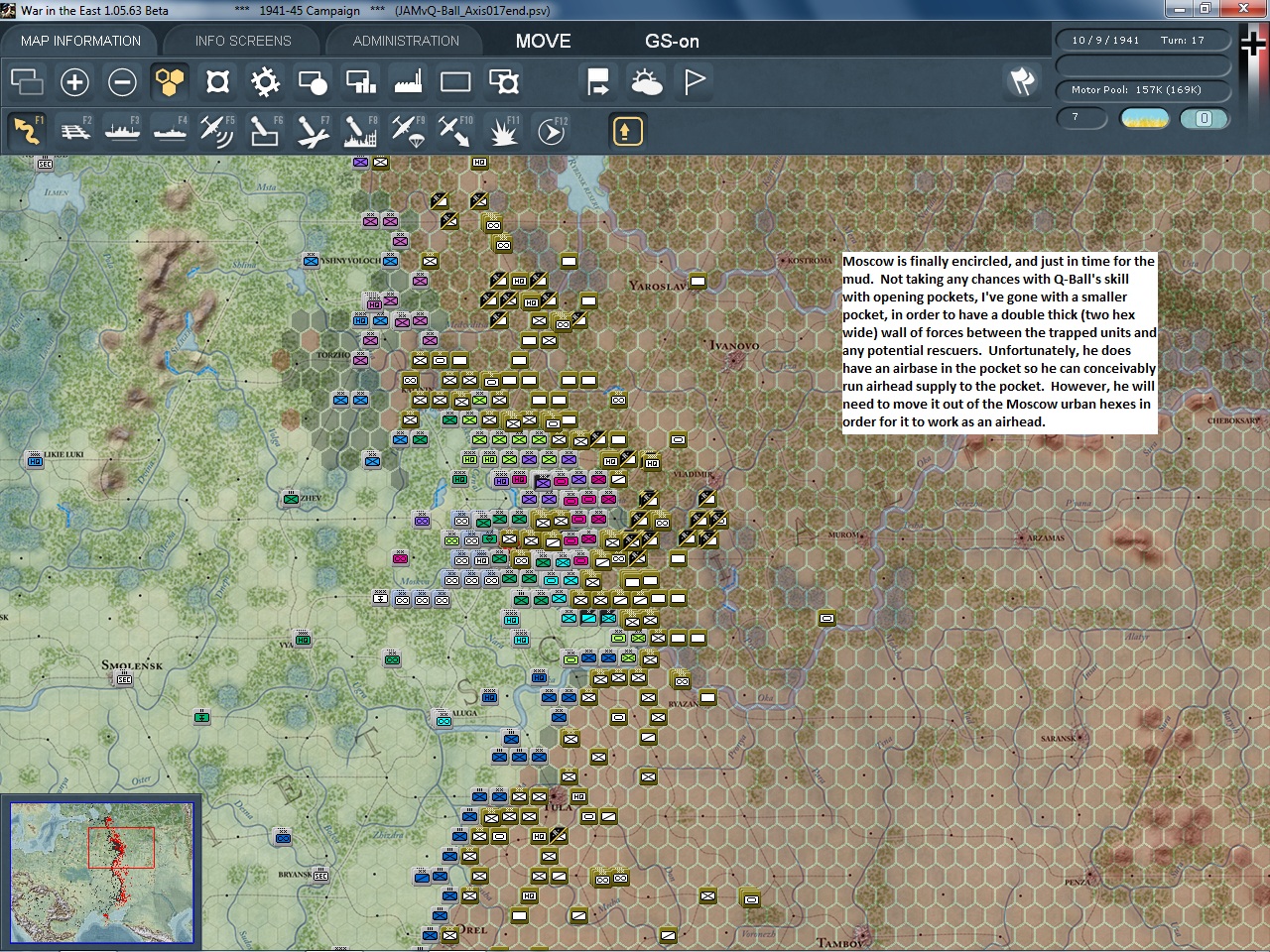This screenshot has height=952, width=1270.
Task: Click the Yaroslav city label
Action: point(657,286)
